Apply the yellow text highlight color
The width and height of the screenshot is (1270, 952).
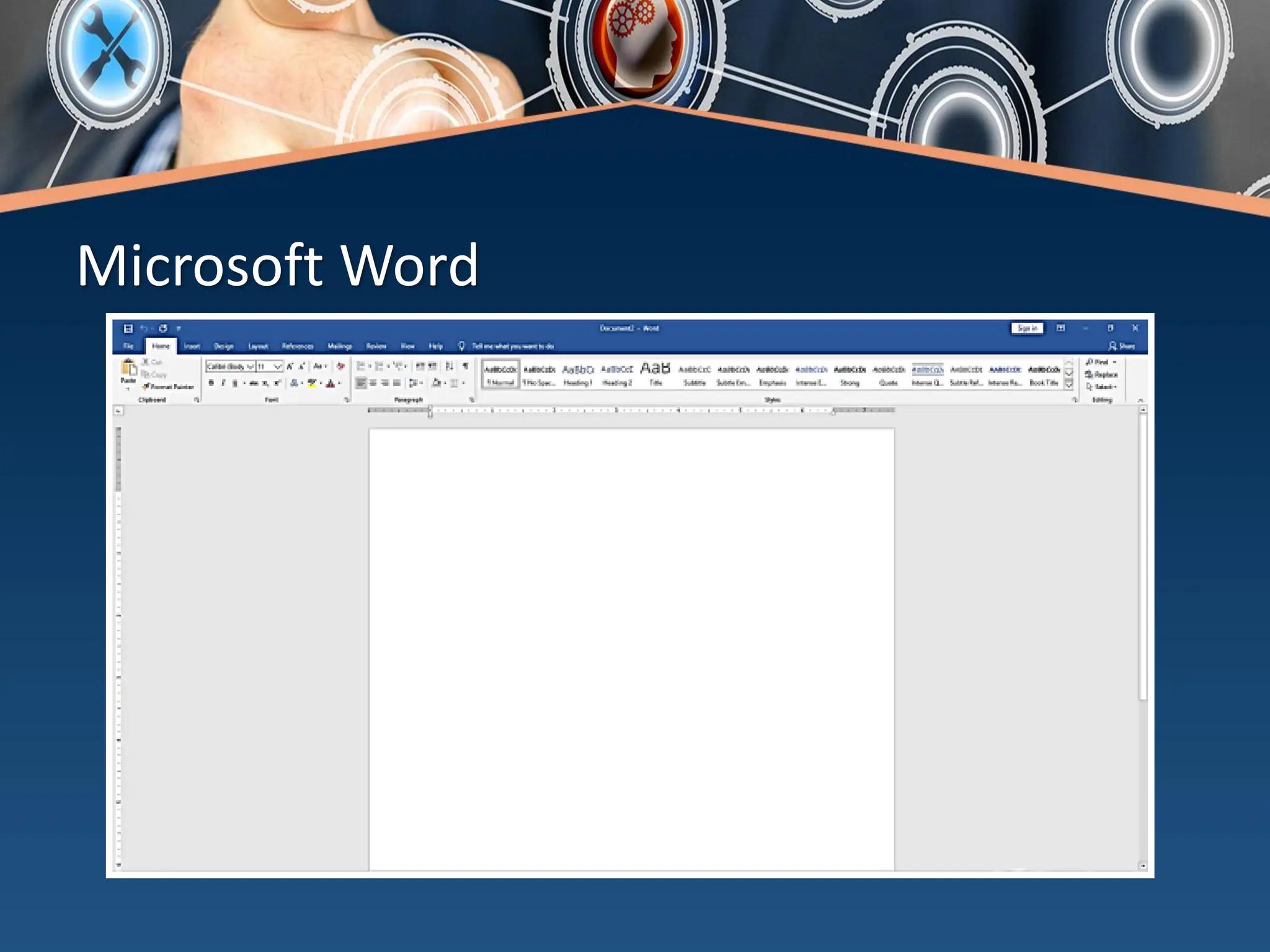coord(312,383)
